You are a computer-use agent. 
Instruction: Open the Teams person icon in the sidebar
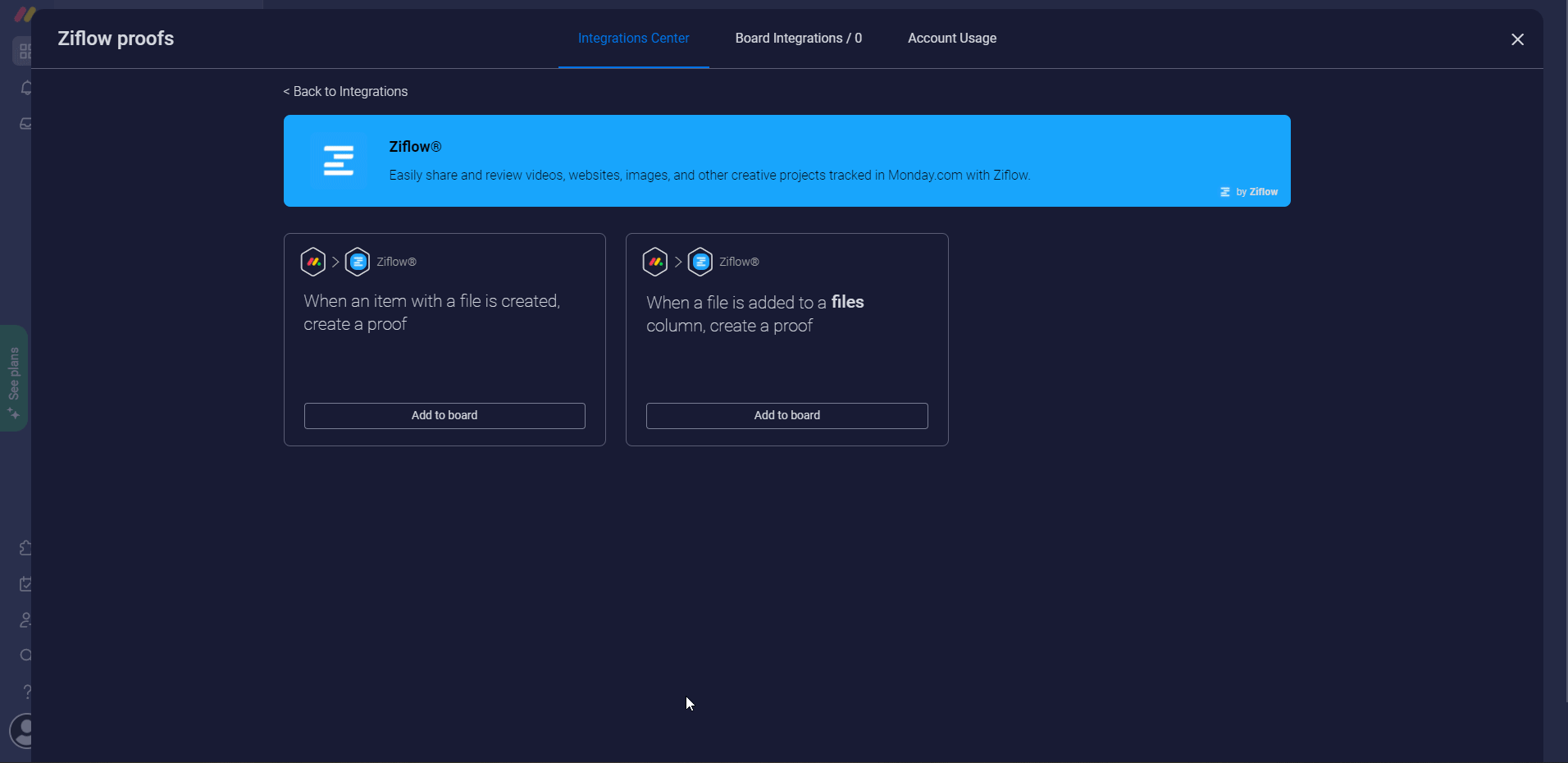pos(25,621)
